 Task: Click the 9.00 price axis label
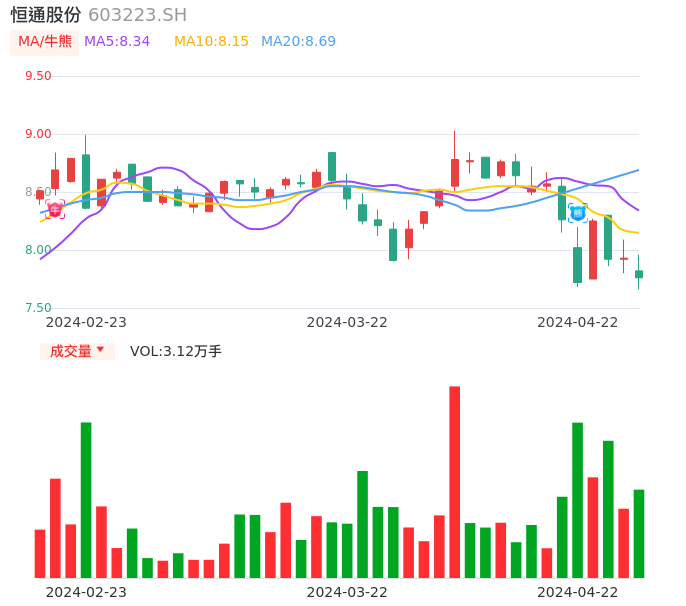click(38, 134)
